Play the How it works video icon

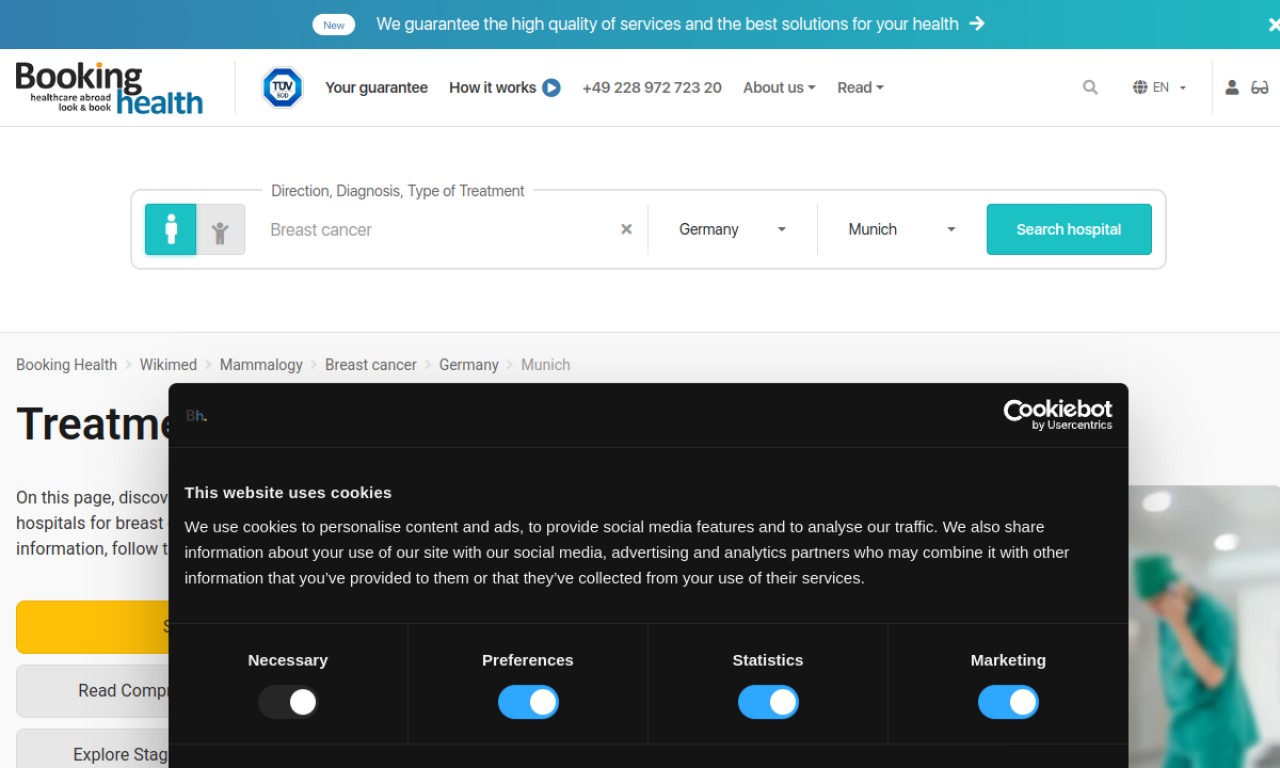click(x=551, y=88)
